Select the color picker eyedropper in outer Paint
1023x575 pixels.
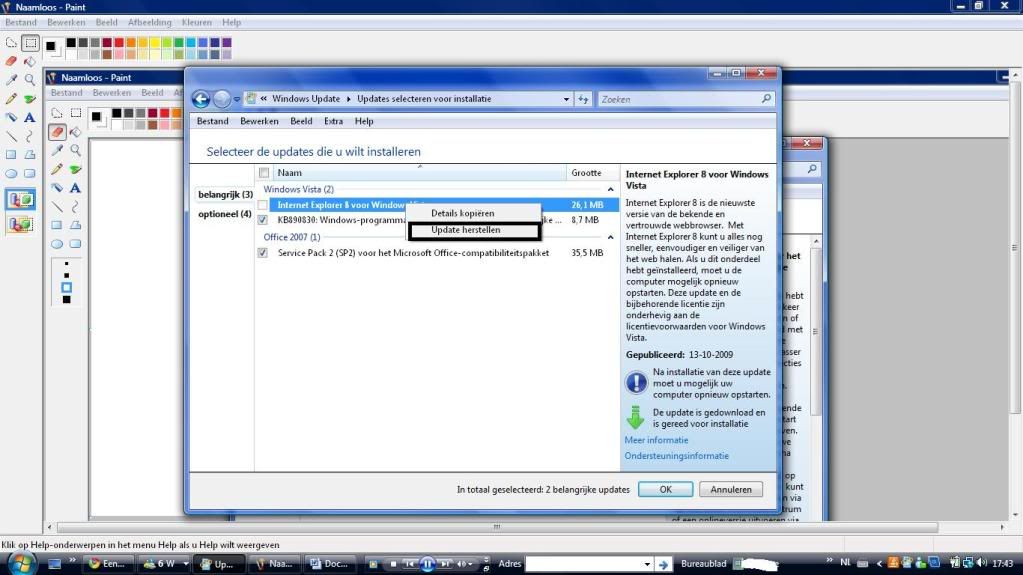point(11,80)
